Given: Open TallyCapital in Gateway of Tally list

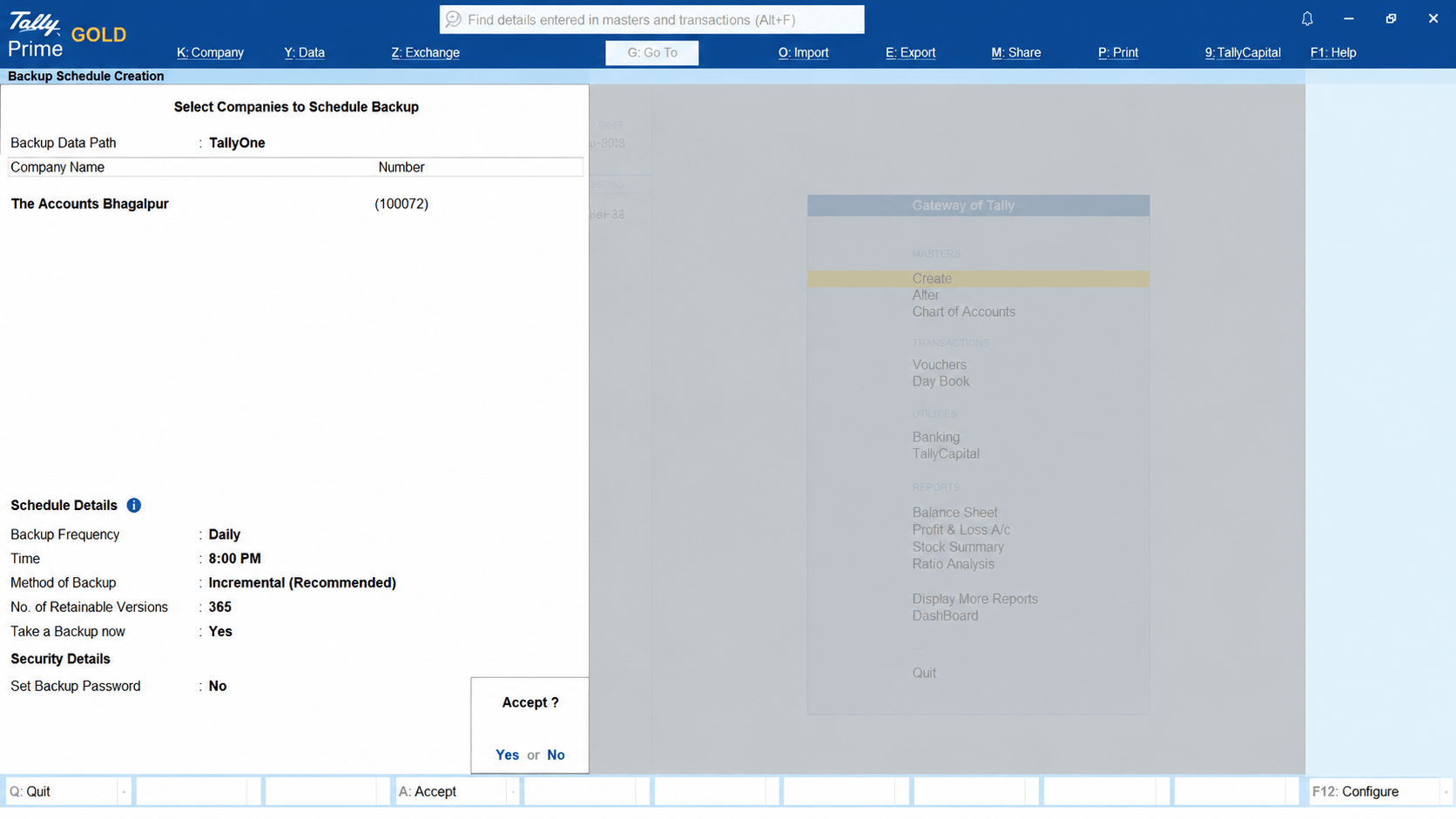Looking at the screenshot, I should click(x=946, y=453).
